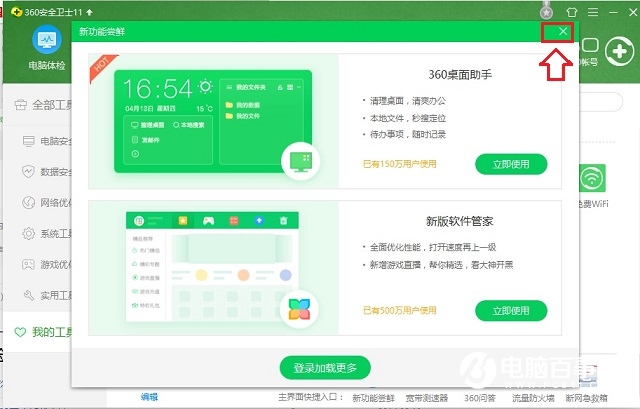Click 全面优化性能，打开速度再上一级 text

click(433, 247)
